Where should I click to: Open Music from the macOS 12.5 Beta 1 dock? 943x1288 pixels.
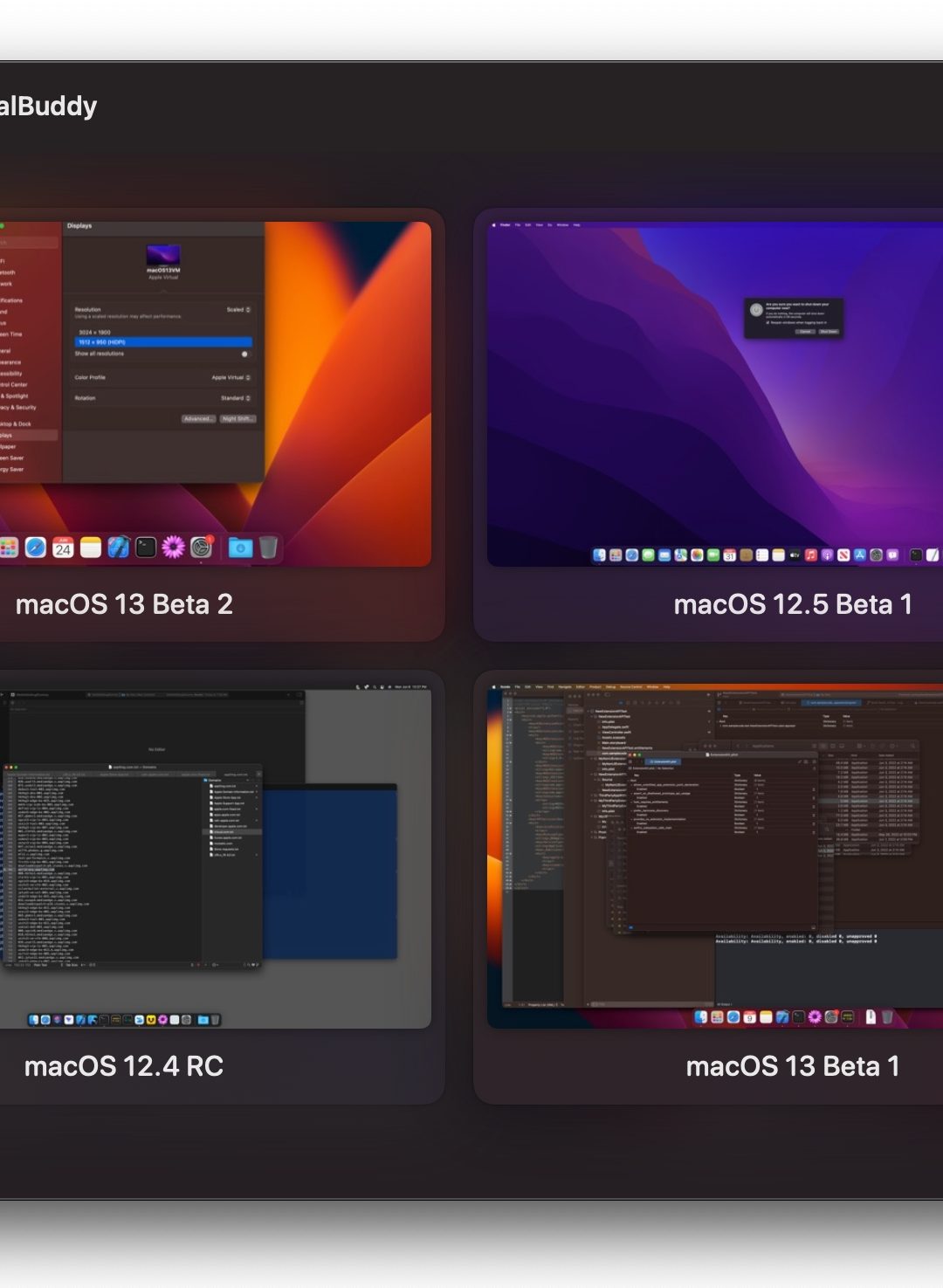tap(810, 555)
